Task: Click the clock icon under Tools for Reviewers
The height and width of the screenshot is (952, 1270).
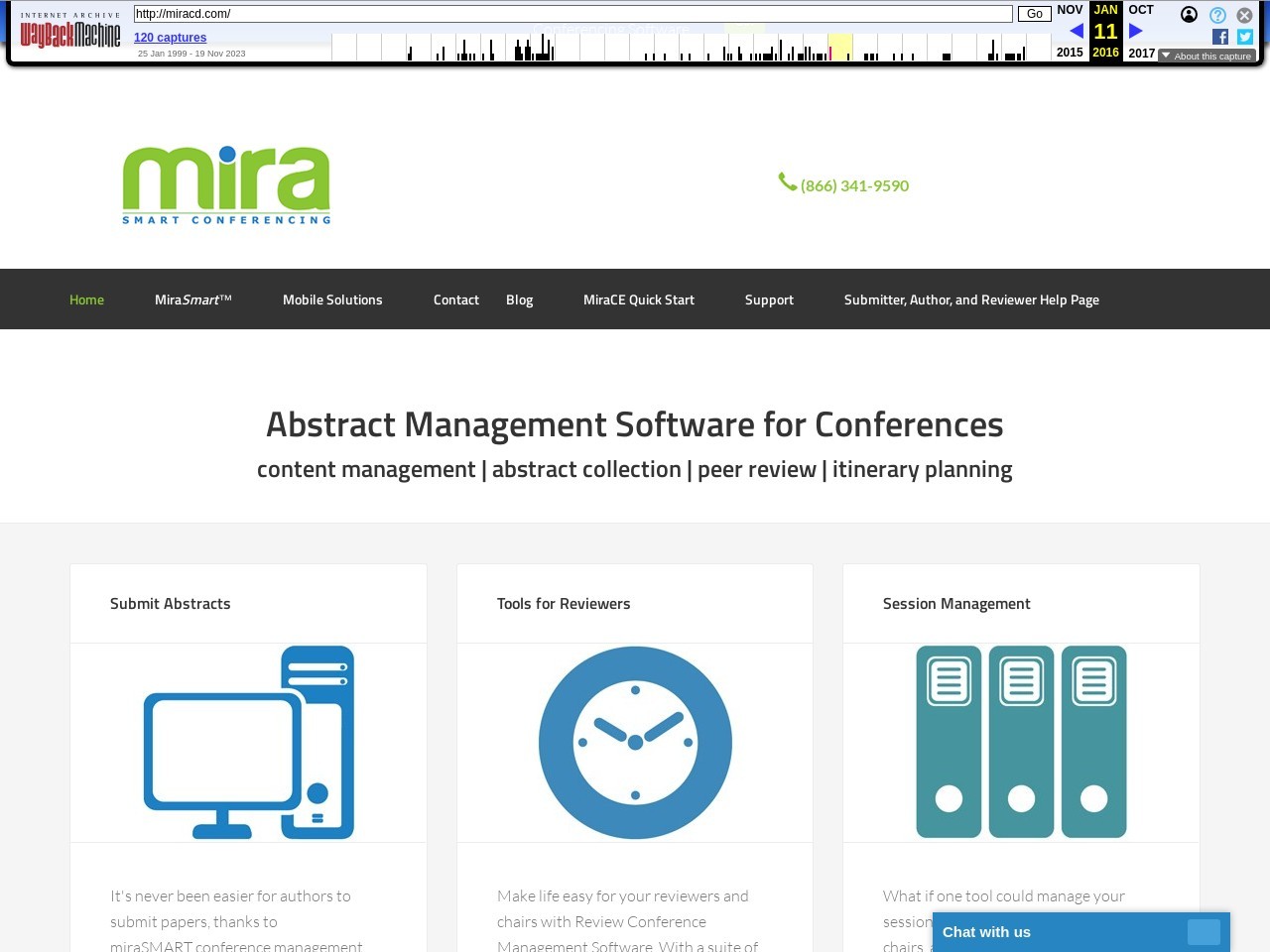Action: point(635,743)
